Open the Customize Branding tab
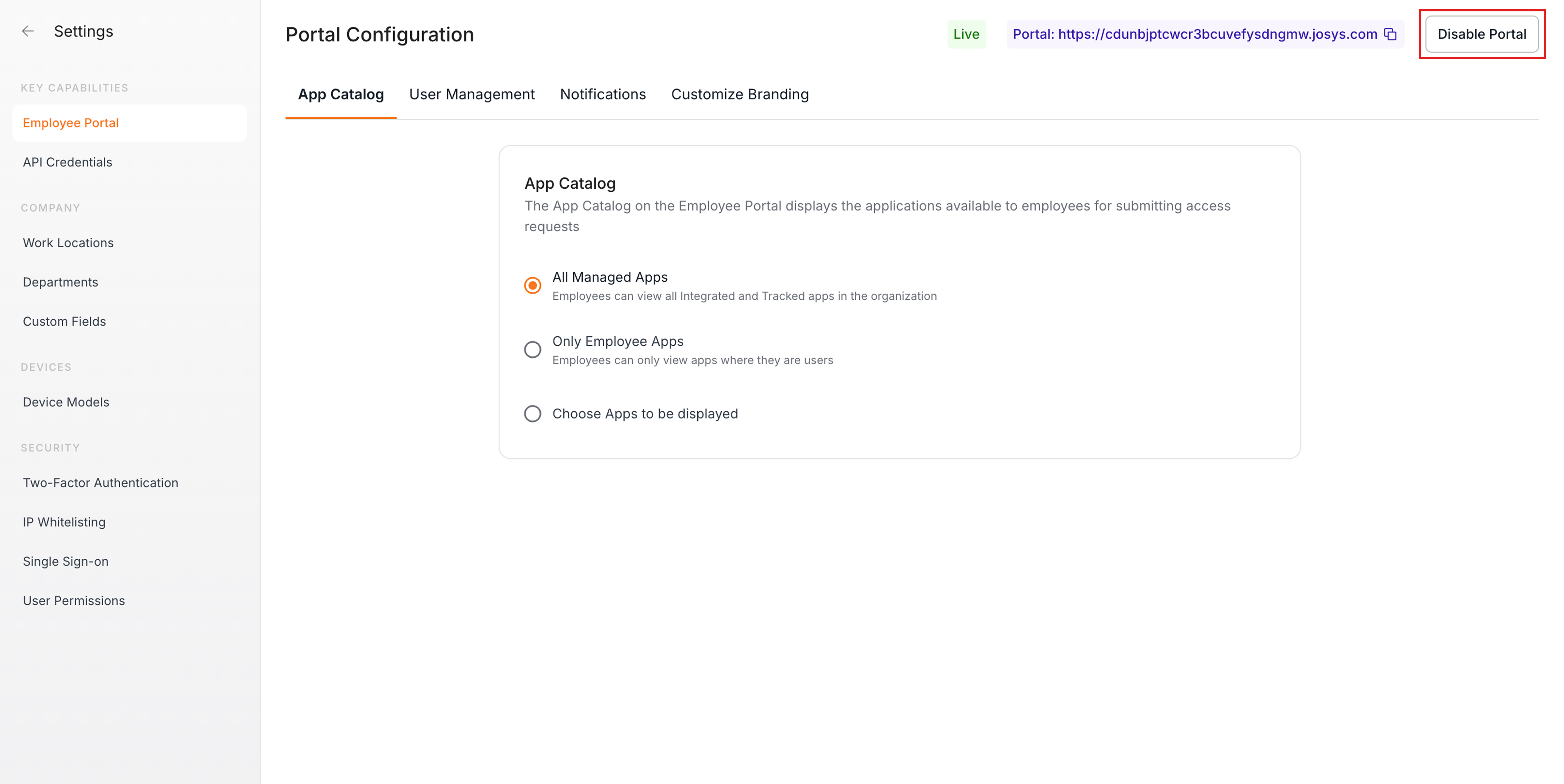The image size is (1564, 784). pos(740,95)
